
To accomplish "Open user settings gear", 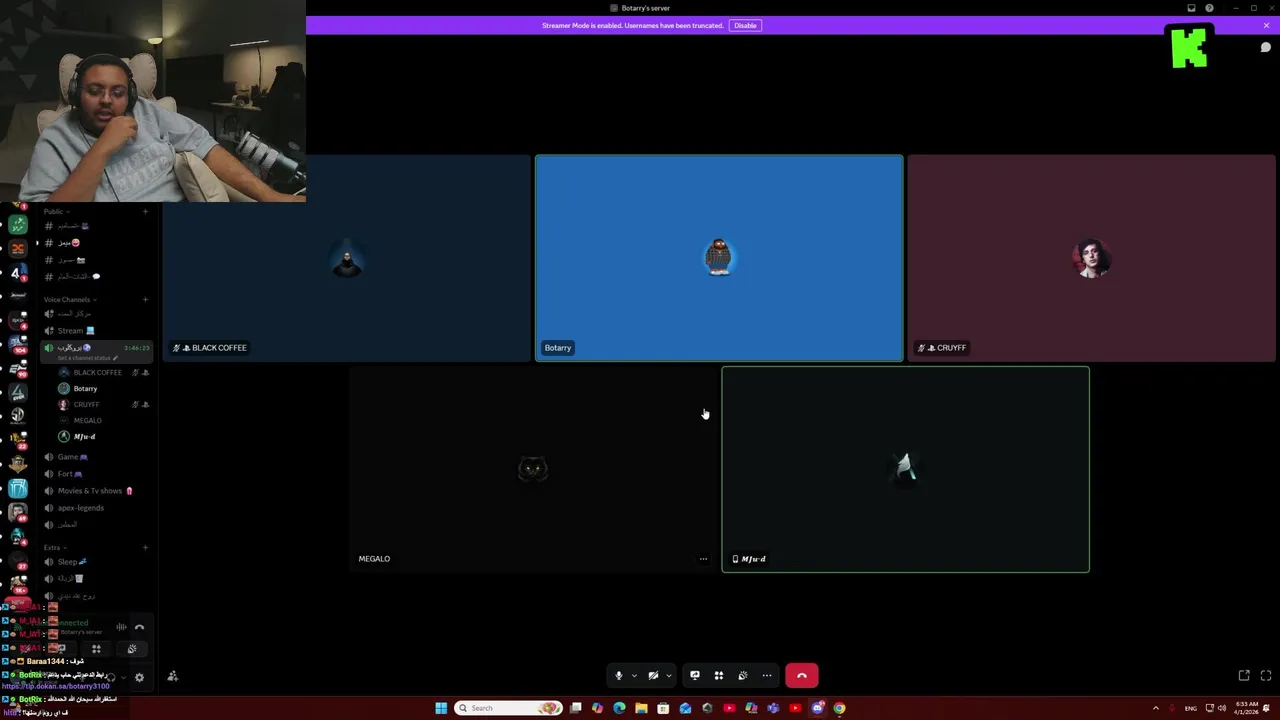I will point(139,677).
